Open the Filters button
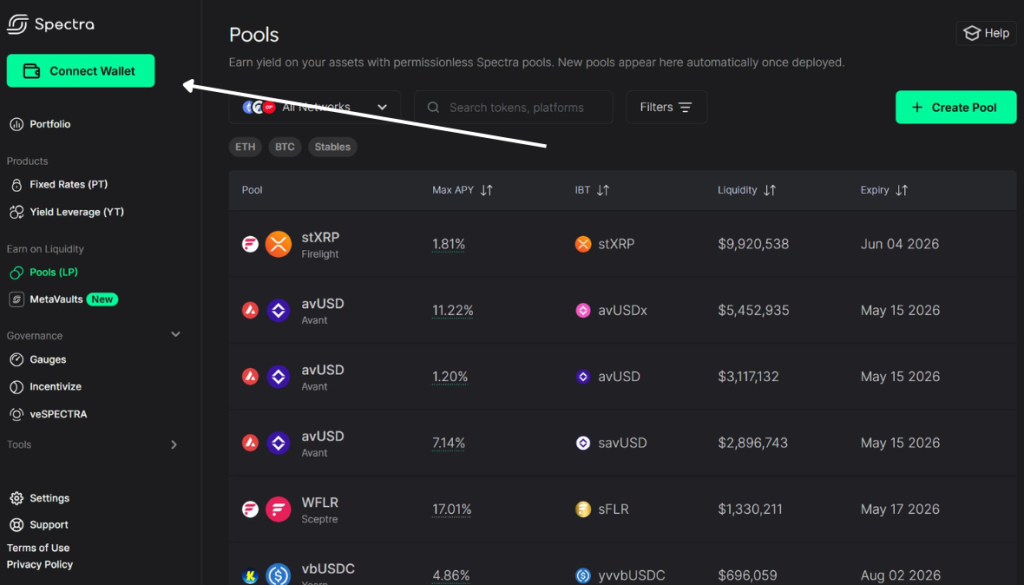The image size is (1024, 585). [666, 107]
